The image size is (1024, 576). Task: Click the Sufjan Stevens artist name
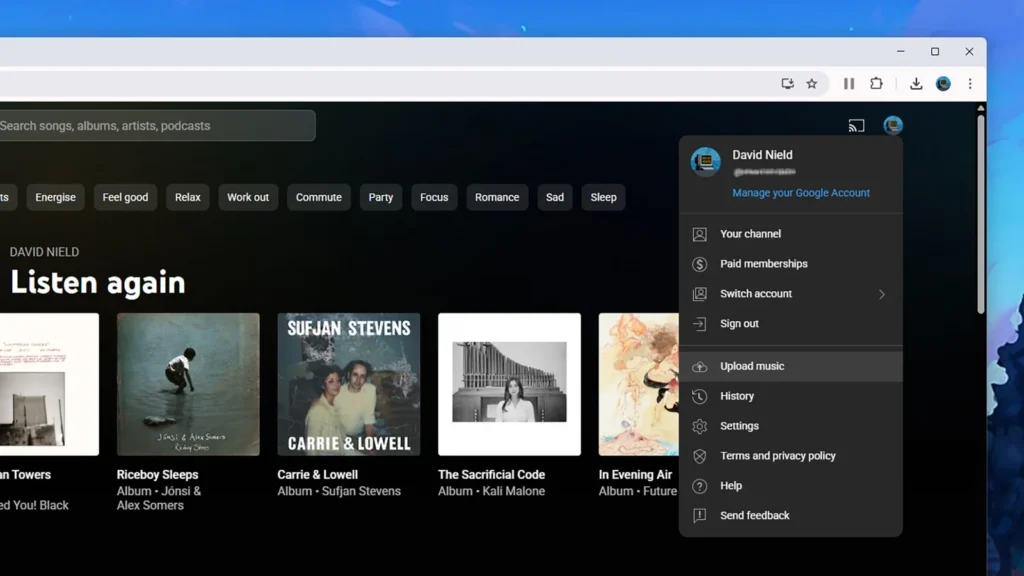tap(360, 491)
